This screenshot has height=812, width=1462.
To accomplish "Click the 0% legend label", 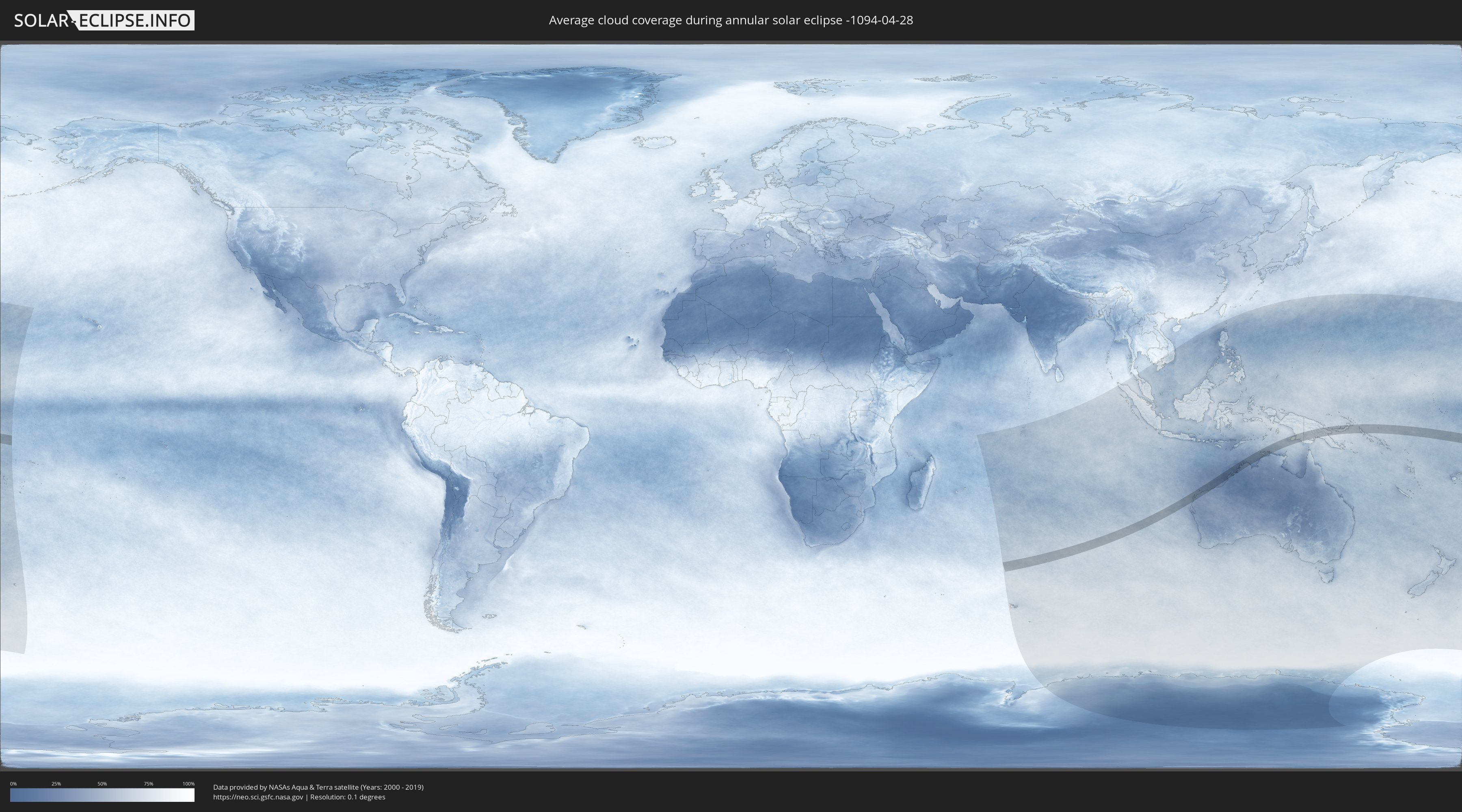I will [x=13, y=784].
